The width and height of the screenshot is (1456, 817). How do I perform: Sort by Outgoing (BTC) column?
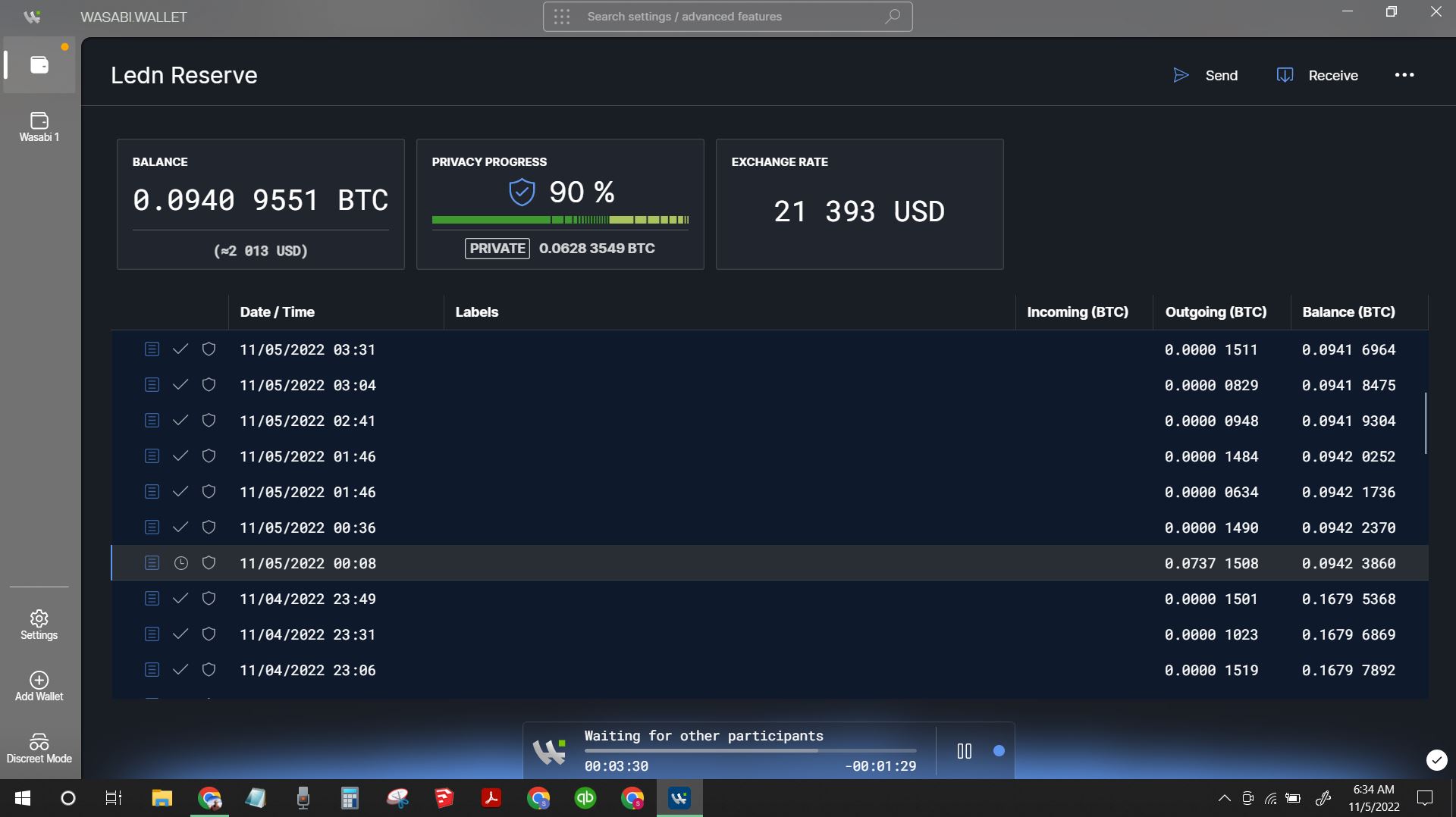[1216, 312]
